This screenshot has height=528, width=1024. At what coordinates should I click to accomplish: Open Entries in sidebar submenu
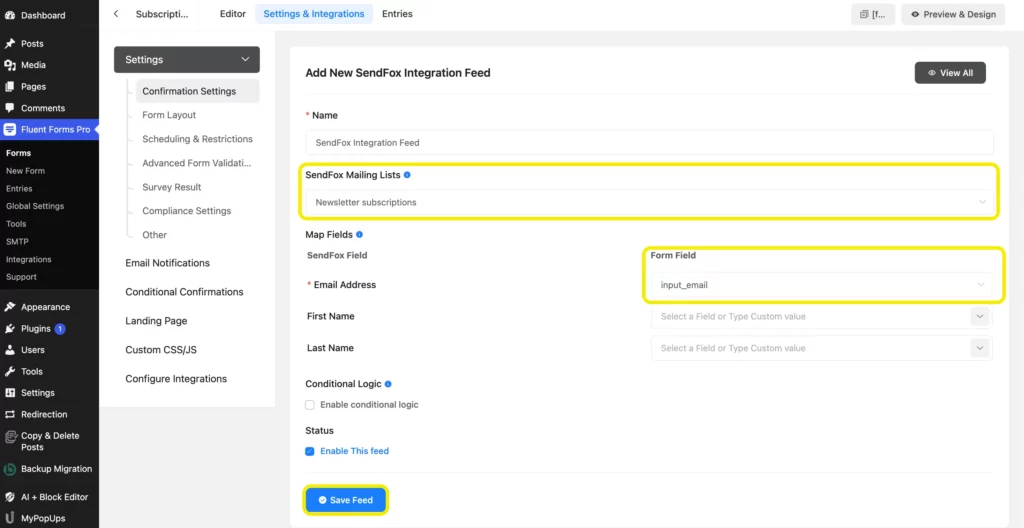(x=19, y=189)
